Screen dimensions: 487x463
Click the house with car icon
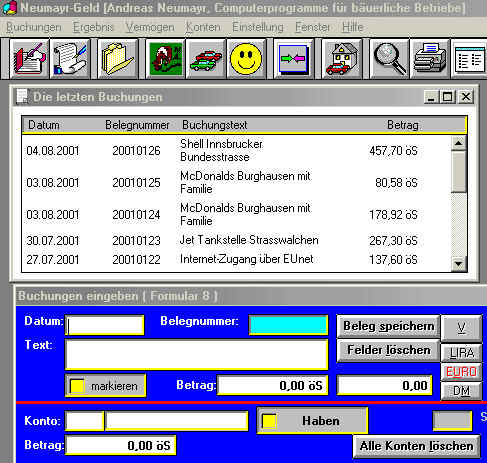point(341,59)
